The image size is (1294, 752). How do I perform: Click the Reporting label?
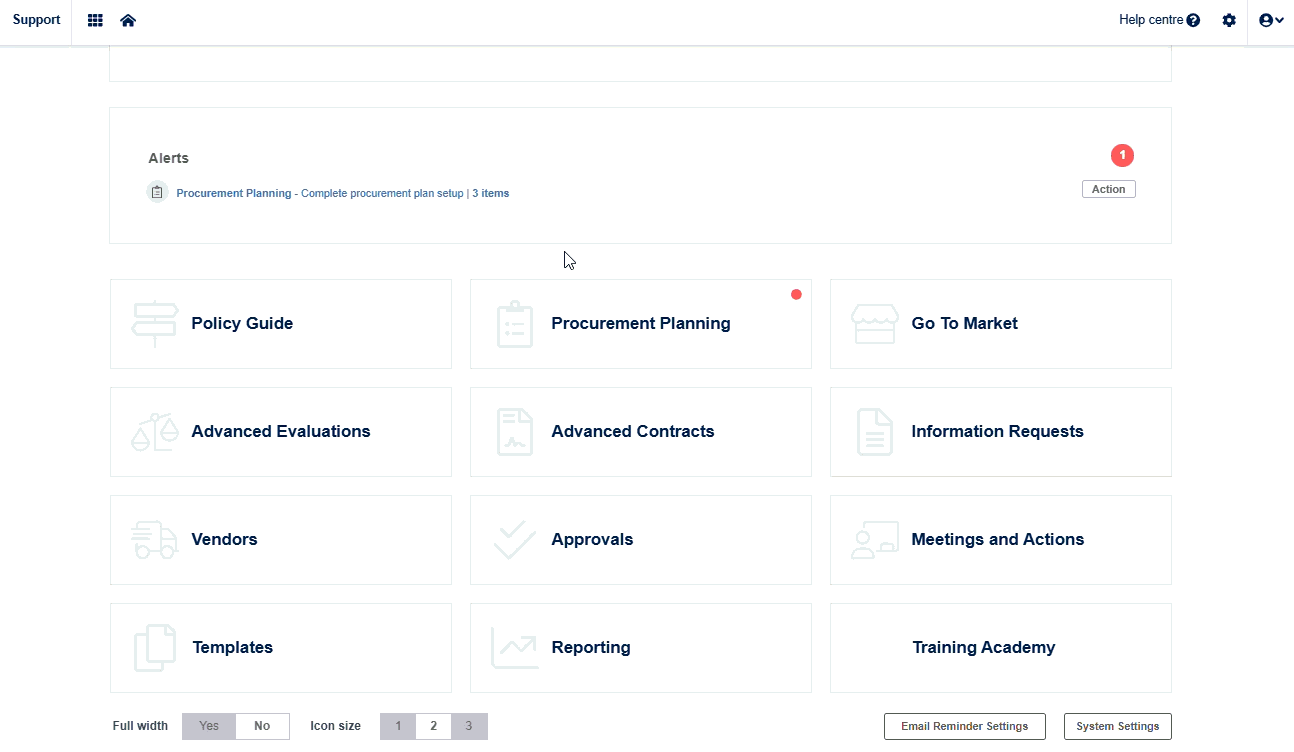(x=591, y=648)
